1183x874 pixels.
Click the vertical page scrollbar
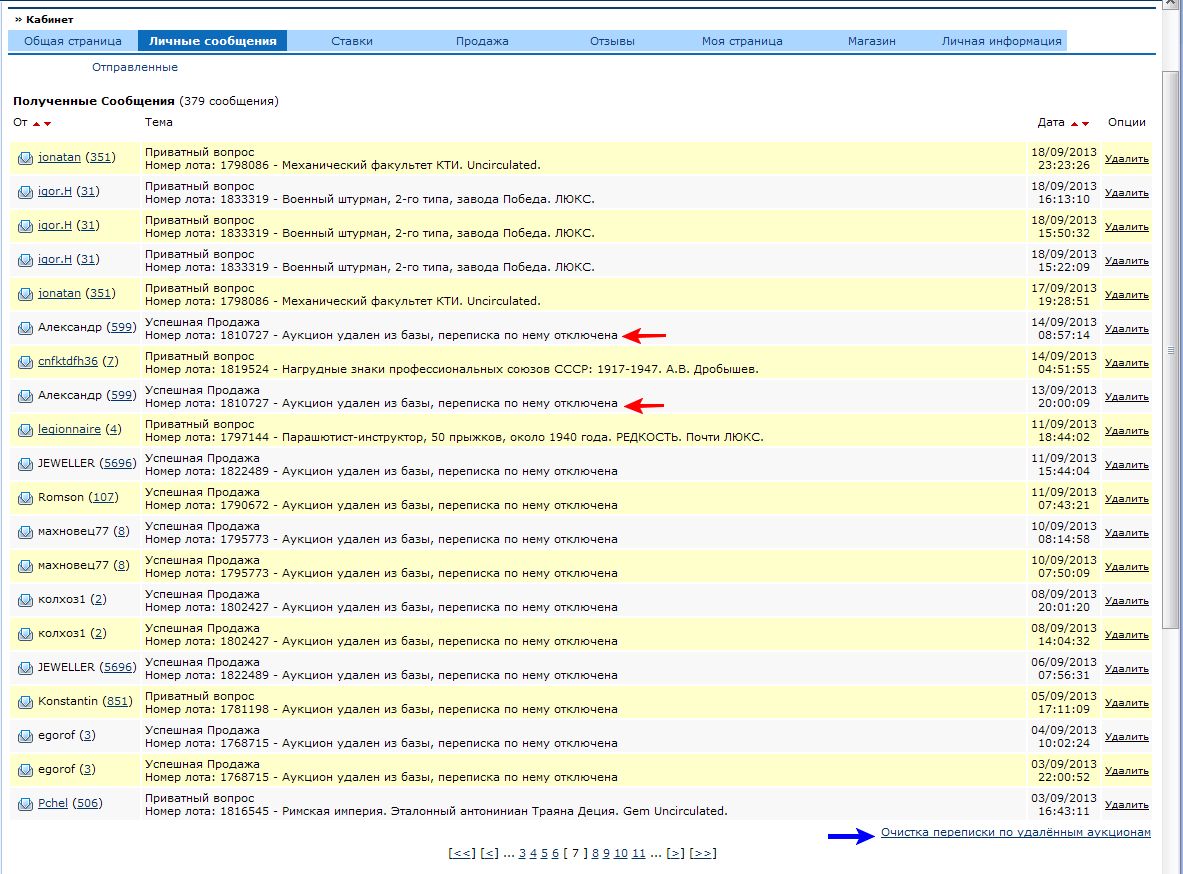point(1171,350)
